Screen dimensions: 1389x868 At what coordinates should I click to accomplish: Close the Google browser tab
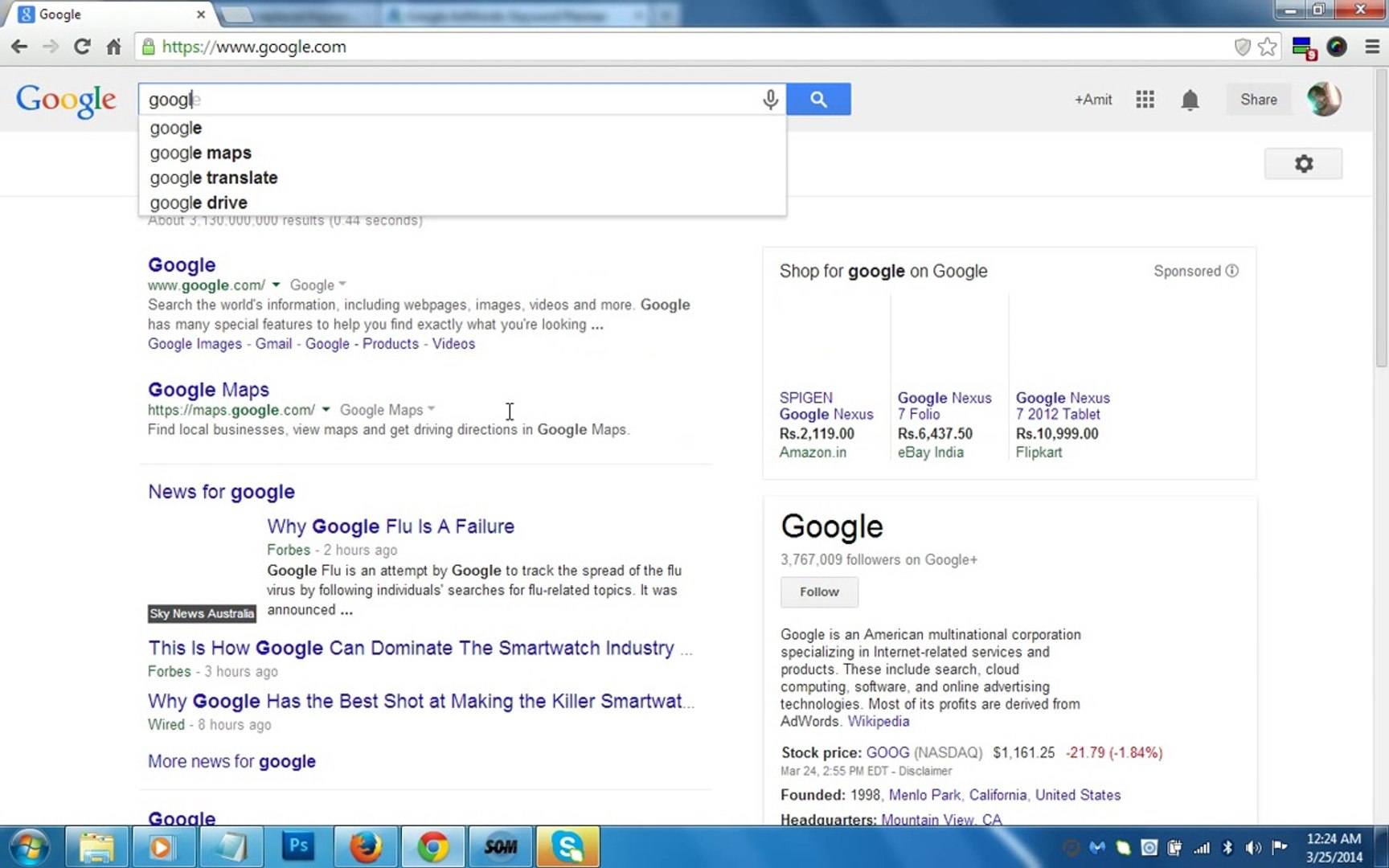coord(201,14)
